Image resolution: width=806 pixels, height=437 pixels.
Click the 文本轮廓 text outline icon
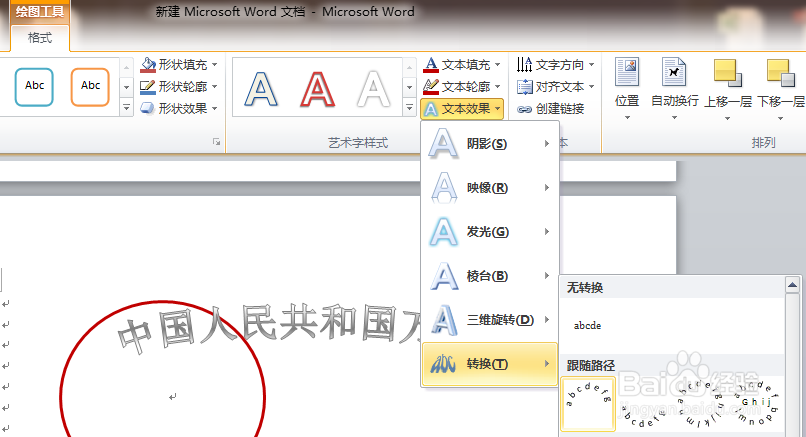tap(431, 87)
